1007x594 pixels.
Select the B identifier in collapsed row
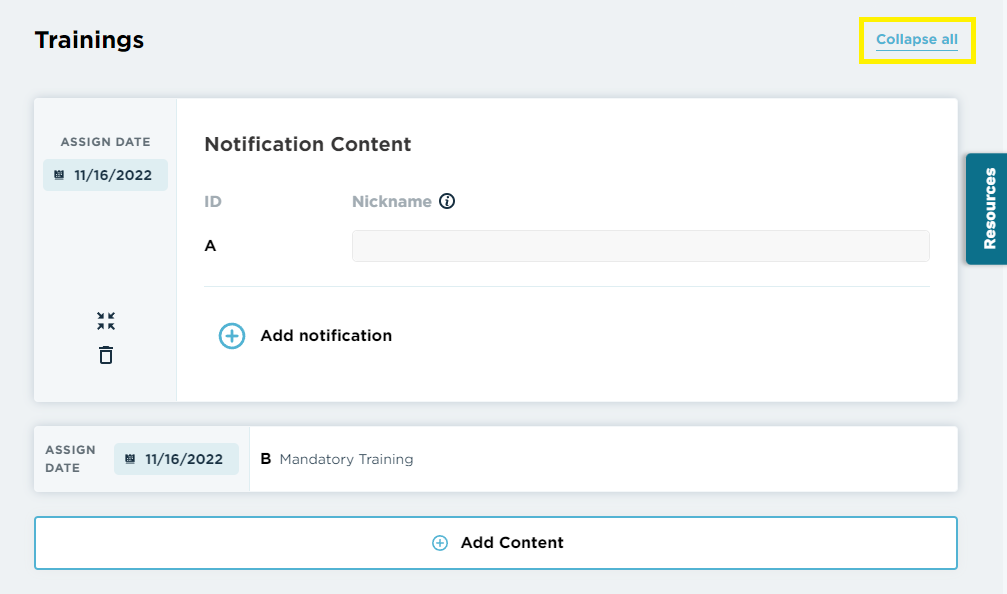pos(265,459)
